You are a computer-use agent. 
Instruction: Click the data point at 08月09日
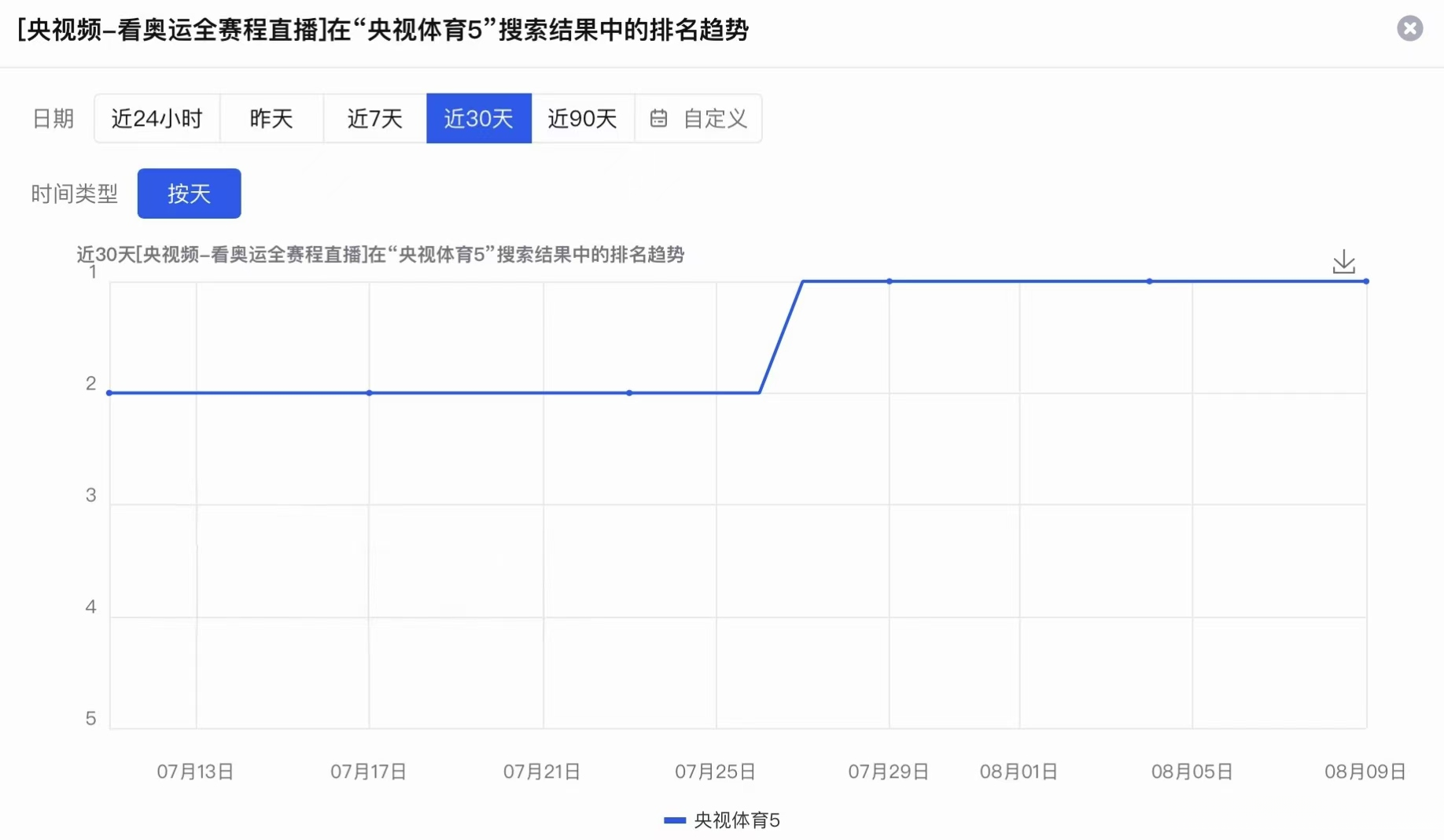pos(1366,281)
